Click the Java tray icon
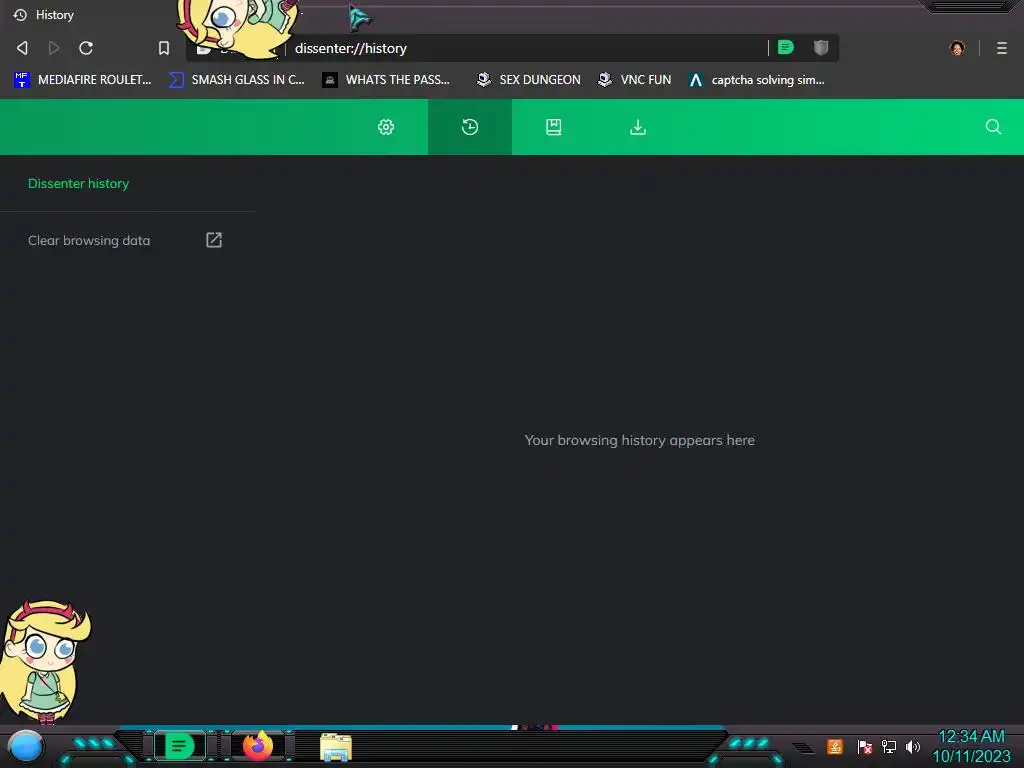The image size is (1024, 768). (x=835, y=746)
